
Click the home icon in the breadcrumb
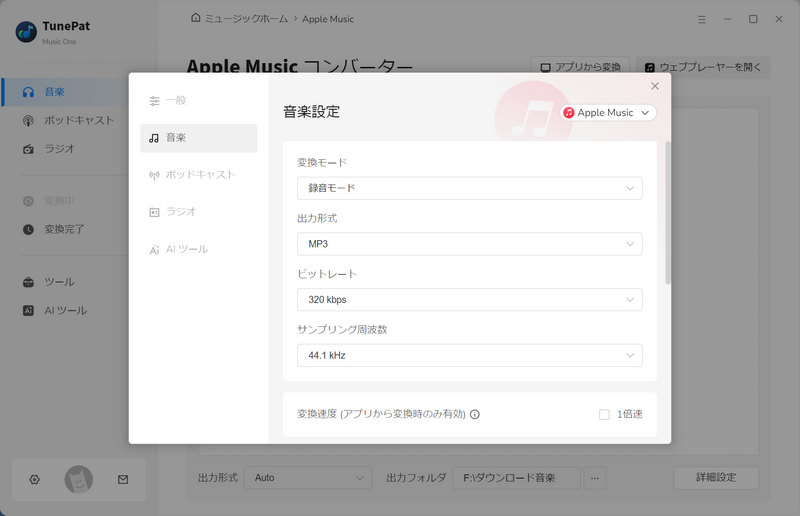click(x=195, y=18)
